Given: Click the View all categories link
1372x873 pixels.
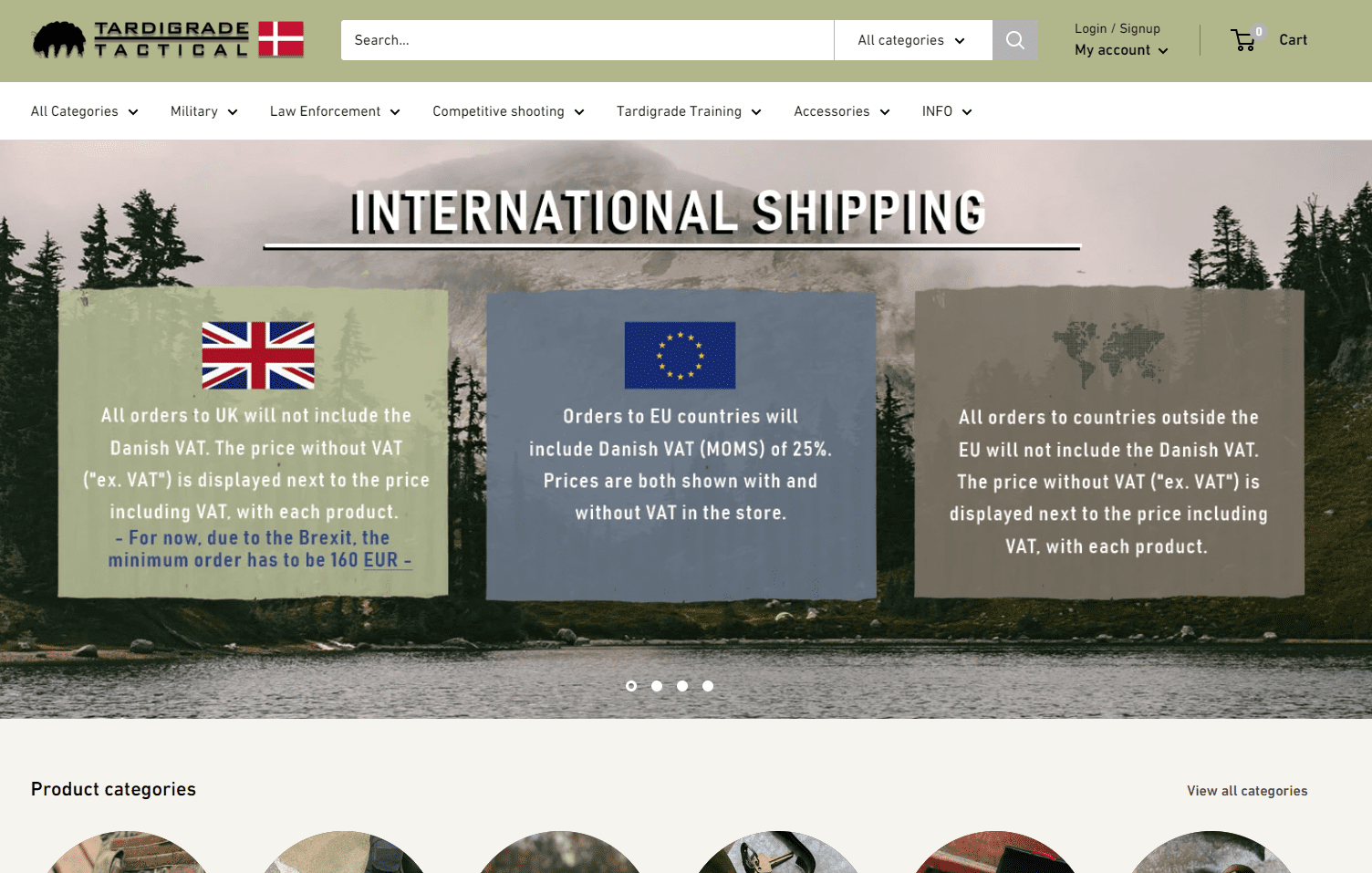Looking at the screenshot, I should coord(1247,791).
